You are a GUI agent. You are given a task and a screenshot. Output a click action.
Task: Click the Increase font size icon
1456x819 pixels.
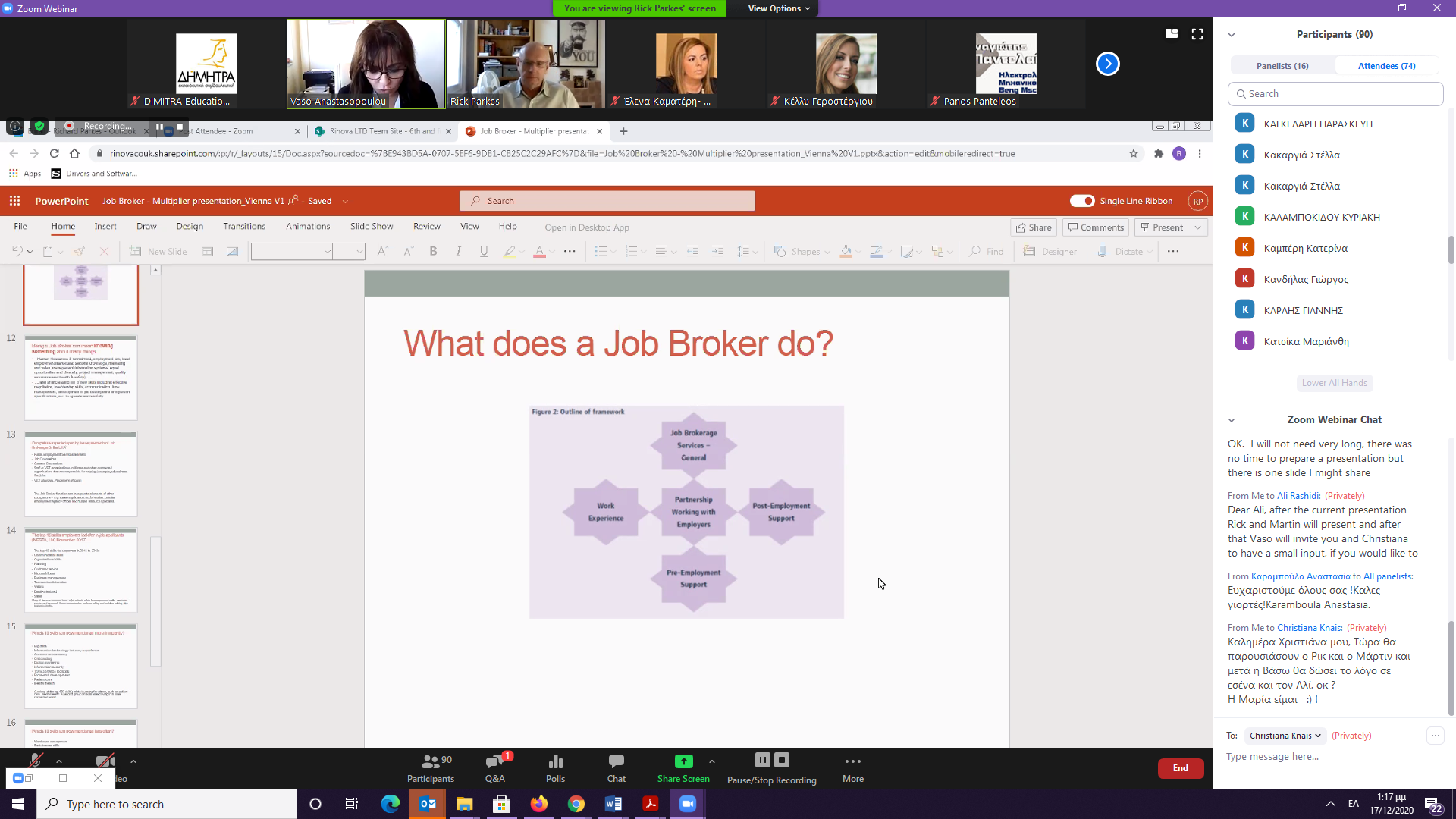(382, 251)
